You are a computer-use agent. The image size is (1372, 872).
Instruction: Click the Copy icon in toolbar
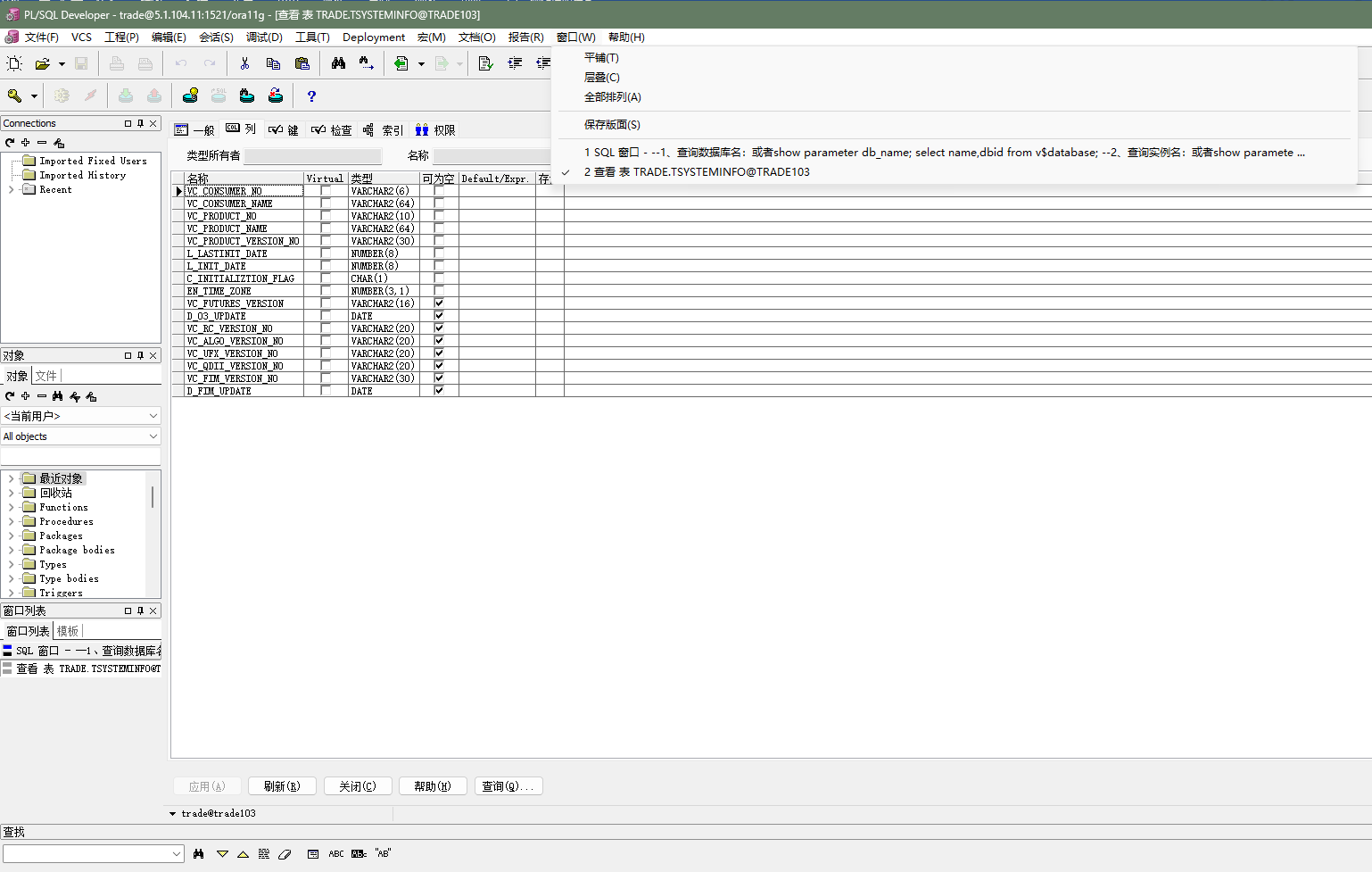pos(273,63)
